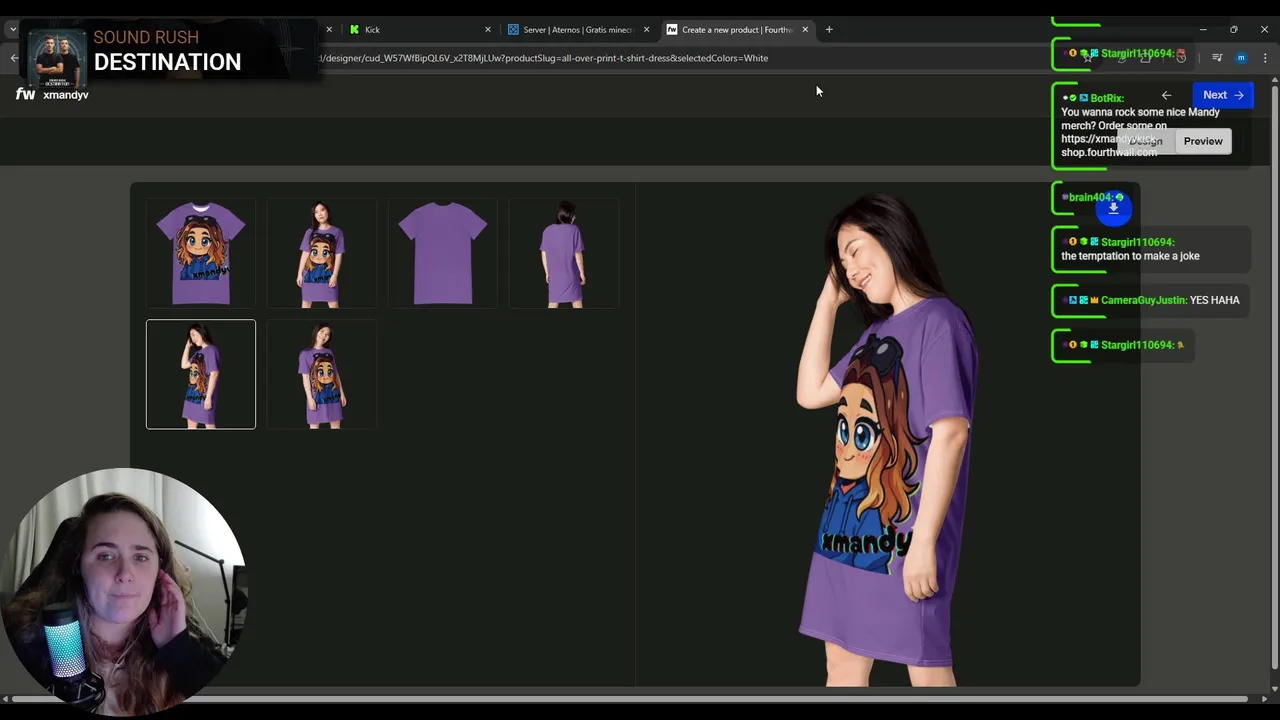Select the plain purple back flat thumbnail
Image resolution: width=1280 pixels, height=720 pixels.
[x=442, y=253]
